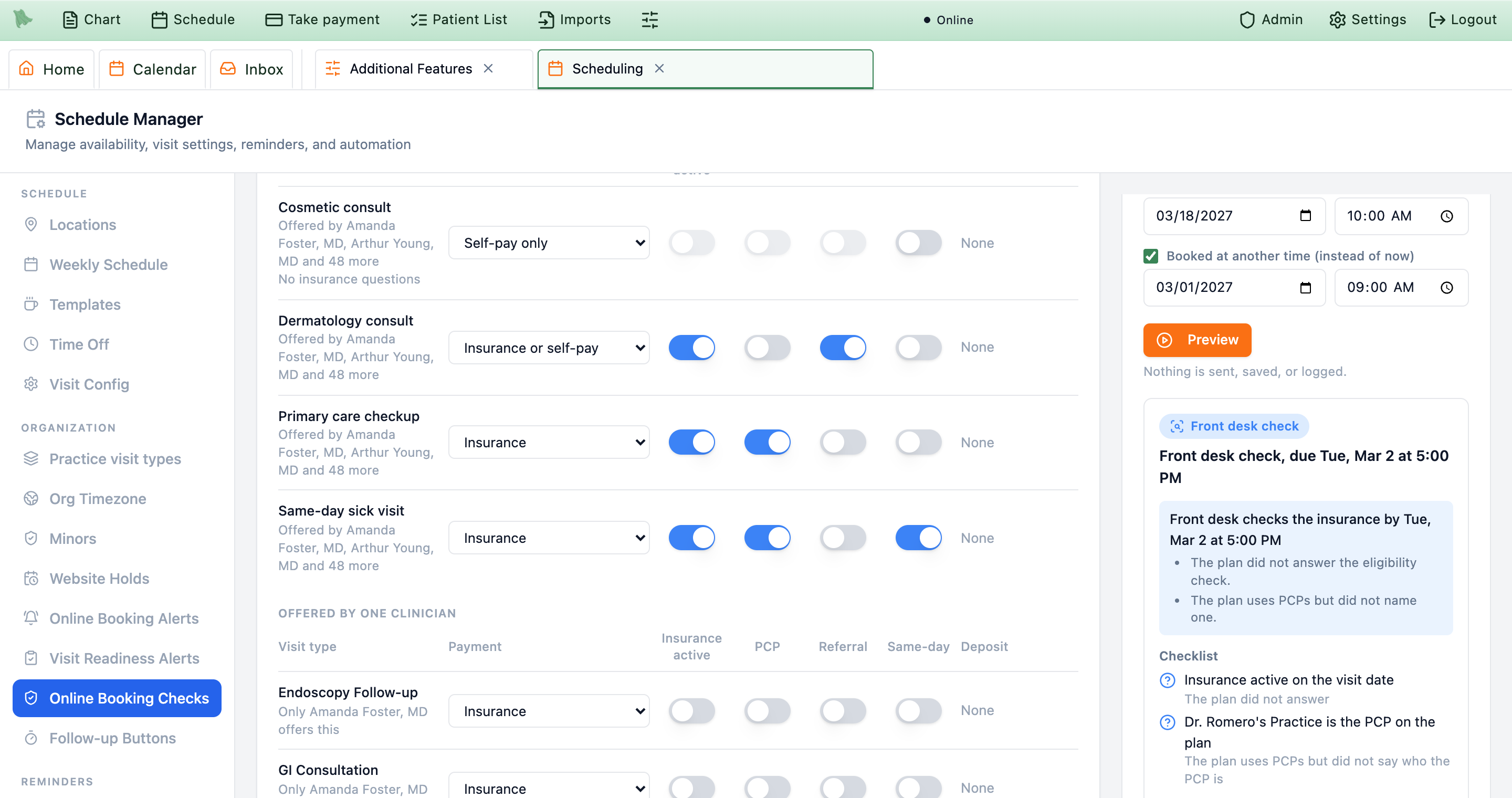The height and width of the screenshot is (798, 1512).
Task: Click the Org Timezone globe icon
Action: [31, 498]
